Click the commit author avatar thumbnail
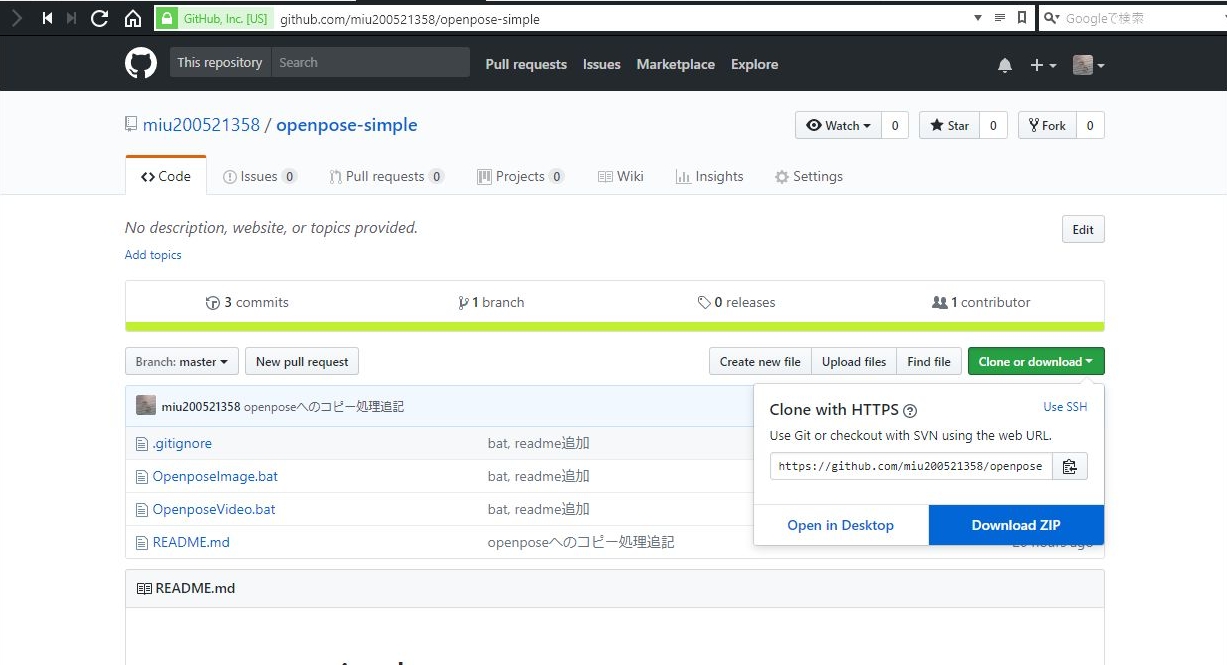This screenshot has height=665, width=1227. (146, 406)
